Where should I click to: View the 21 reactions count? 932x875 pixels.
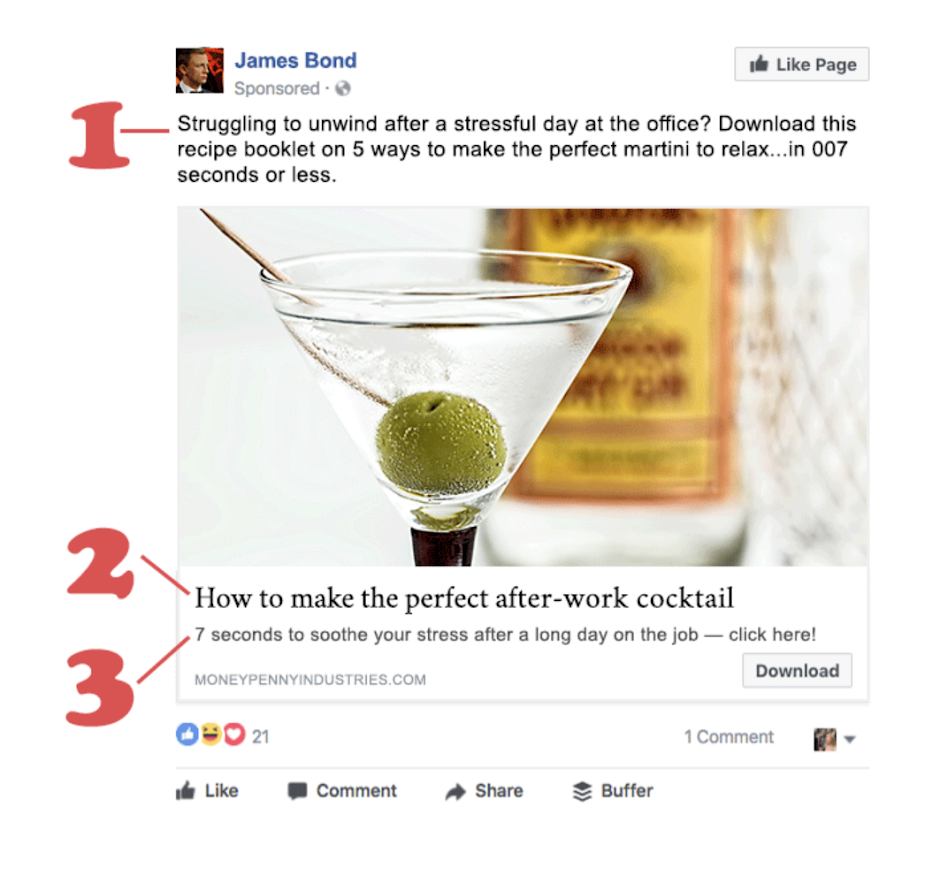pos(260,737)
